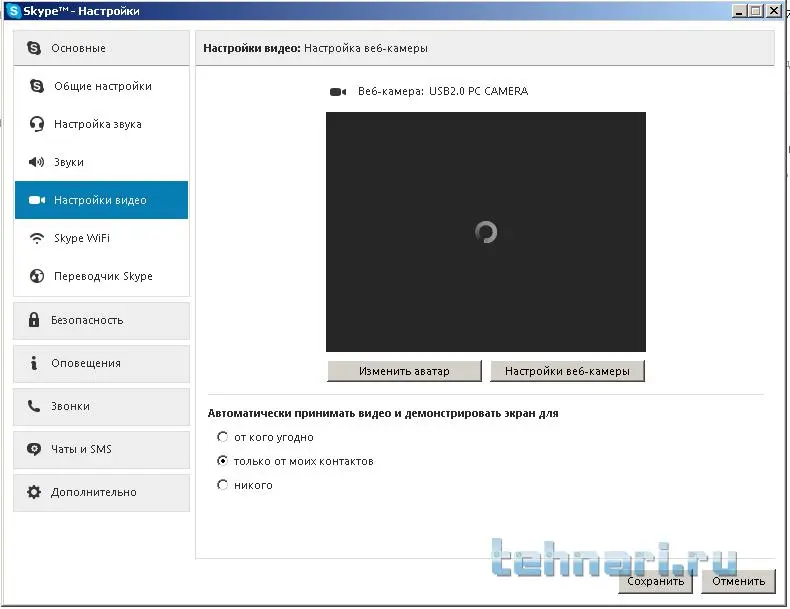Click the Skype logo icon beside Основные
Viewport: 790px width, 609px height.
(x=34, y=48)
